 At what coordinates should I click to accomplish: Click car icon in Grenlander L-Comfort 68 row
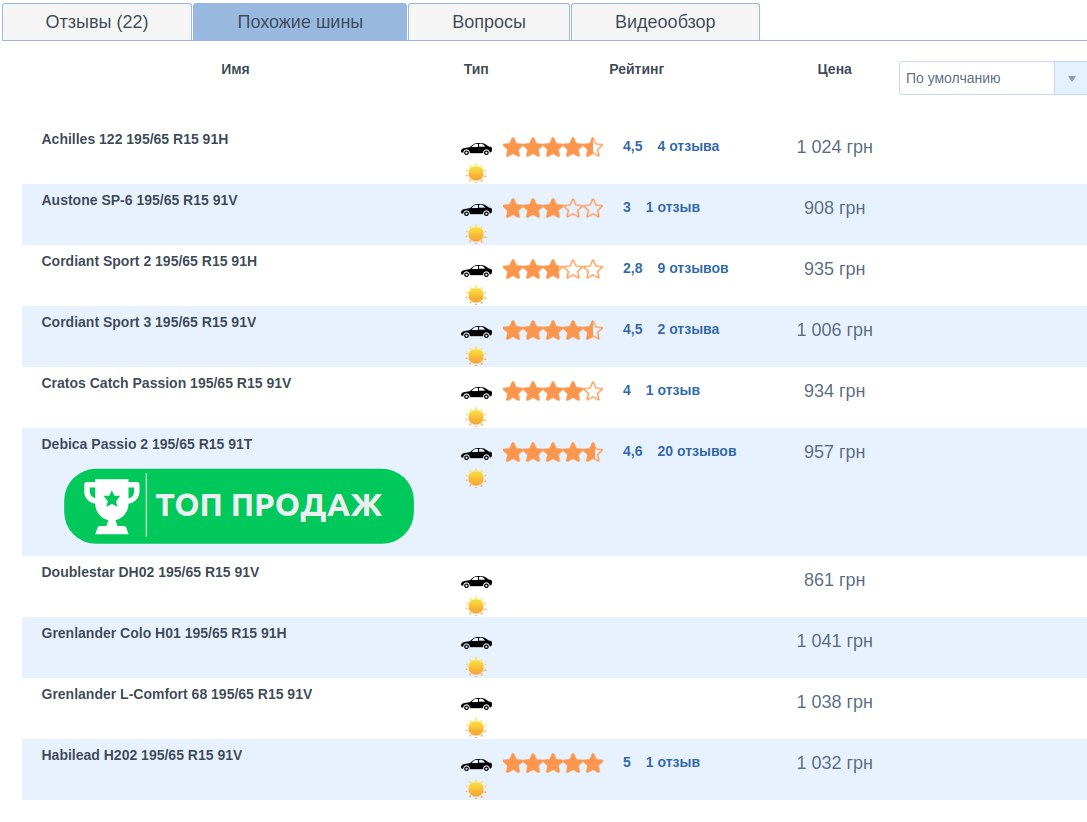click(x=476, y=703)
